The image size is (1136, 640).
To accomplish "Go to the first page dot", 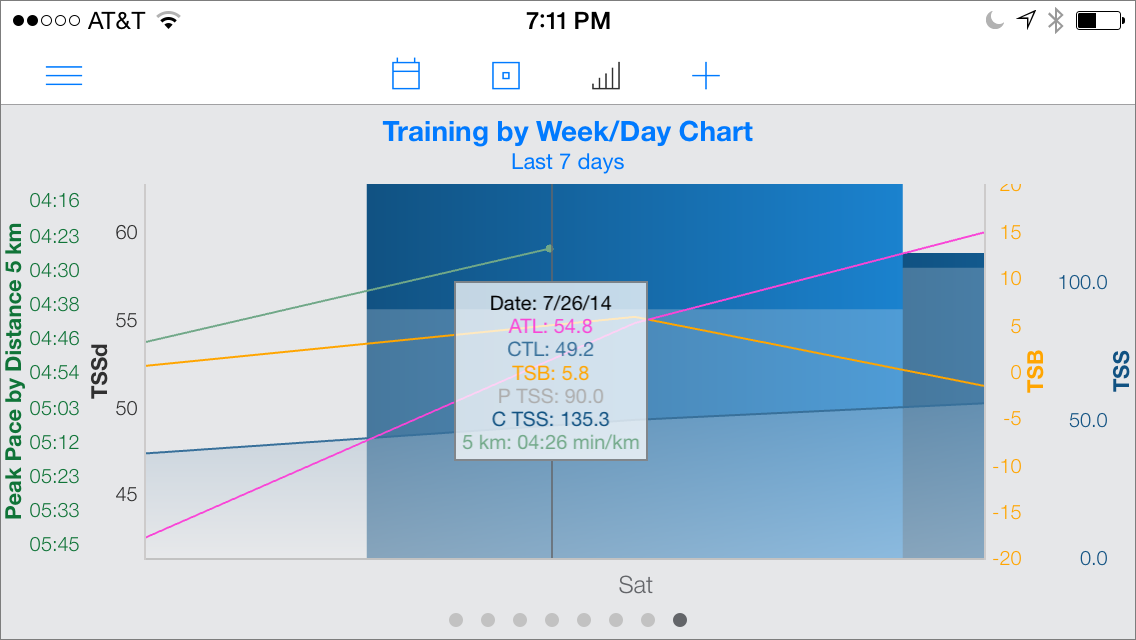I will 456,620.
